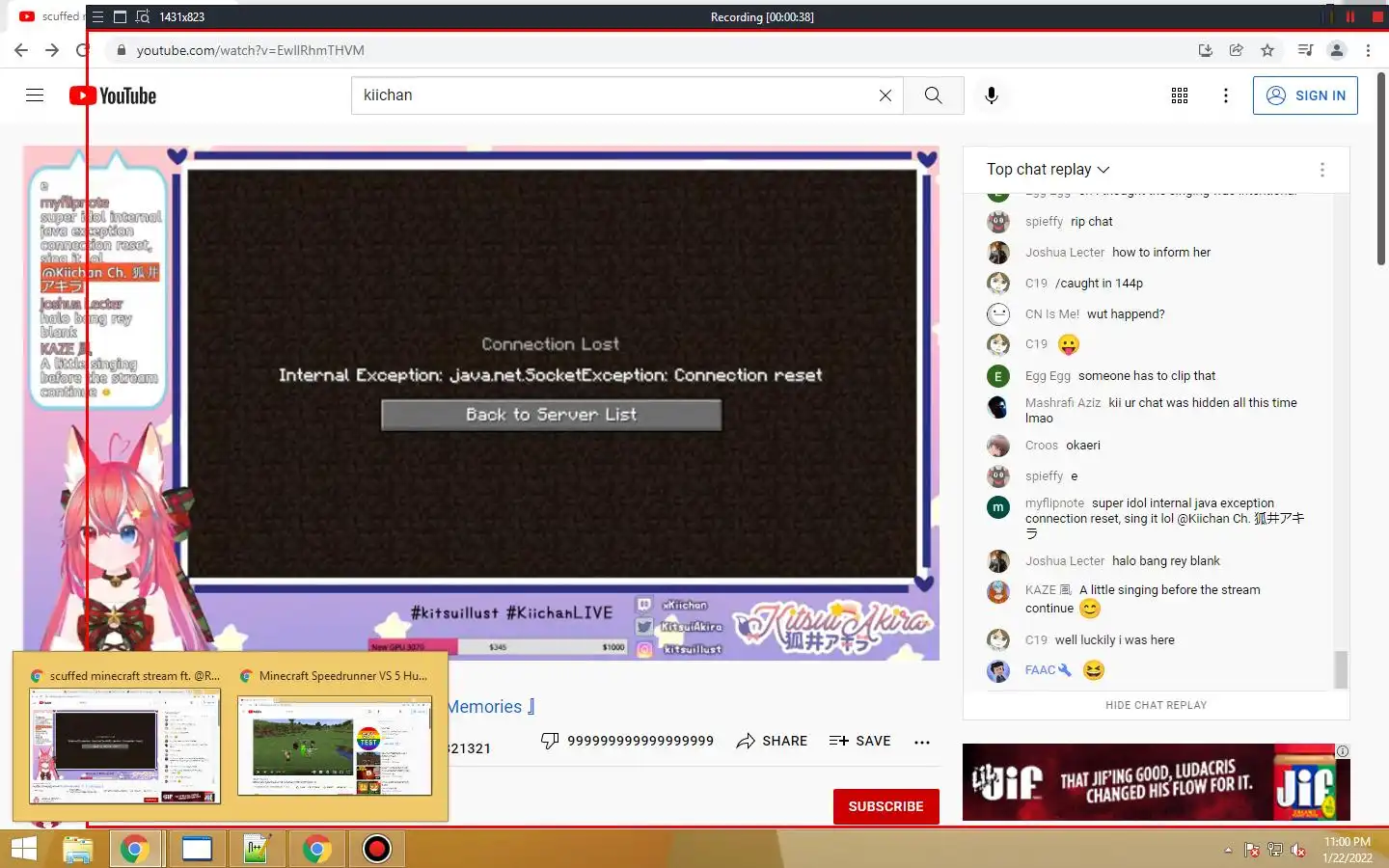Click the ad info icon on Jif banner

pos(1342,751)
